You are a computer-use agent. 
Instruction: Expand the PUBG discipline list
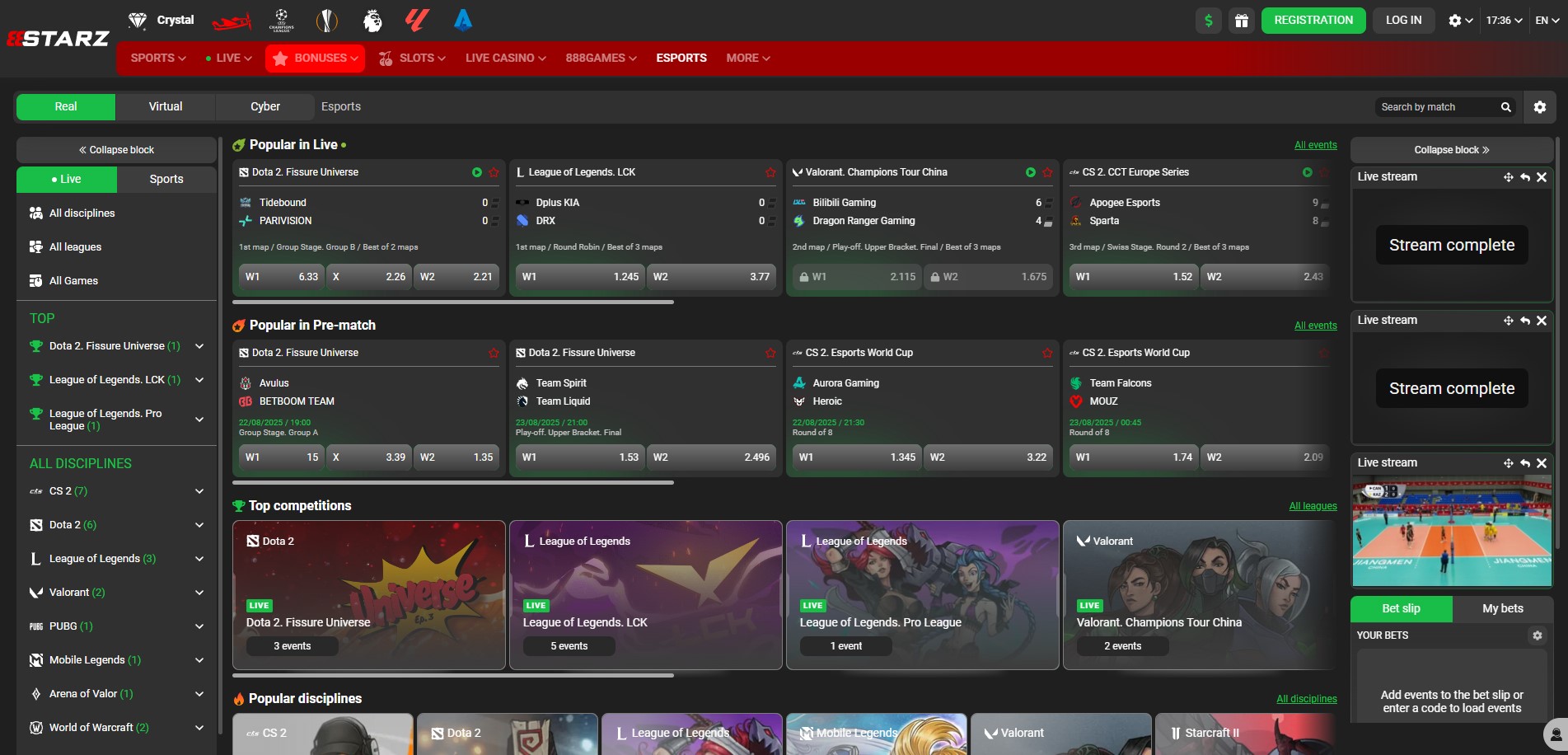click(x=199, y=626)
